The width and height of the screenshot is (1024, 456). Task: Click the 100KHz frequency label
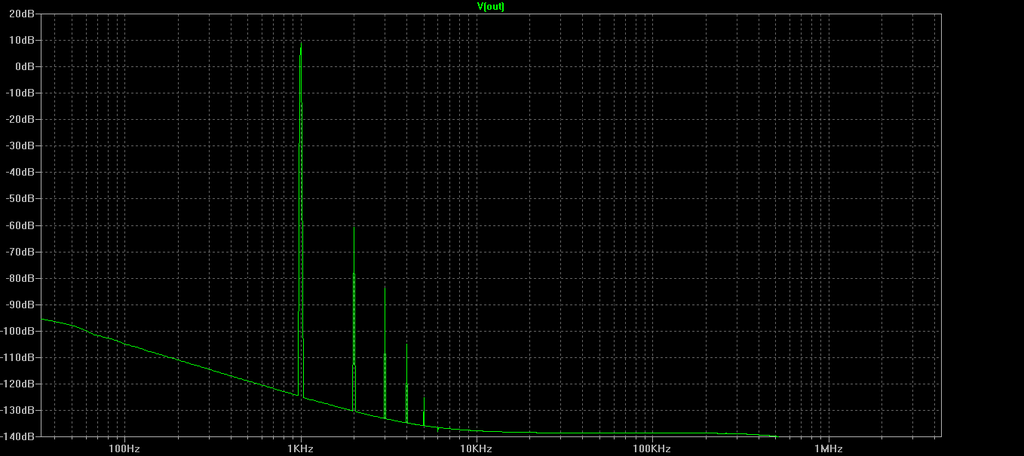pos(652,449)
